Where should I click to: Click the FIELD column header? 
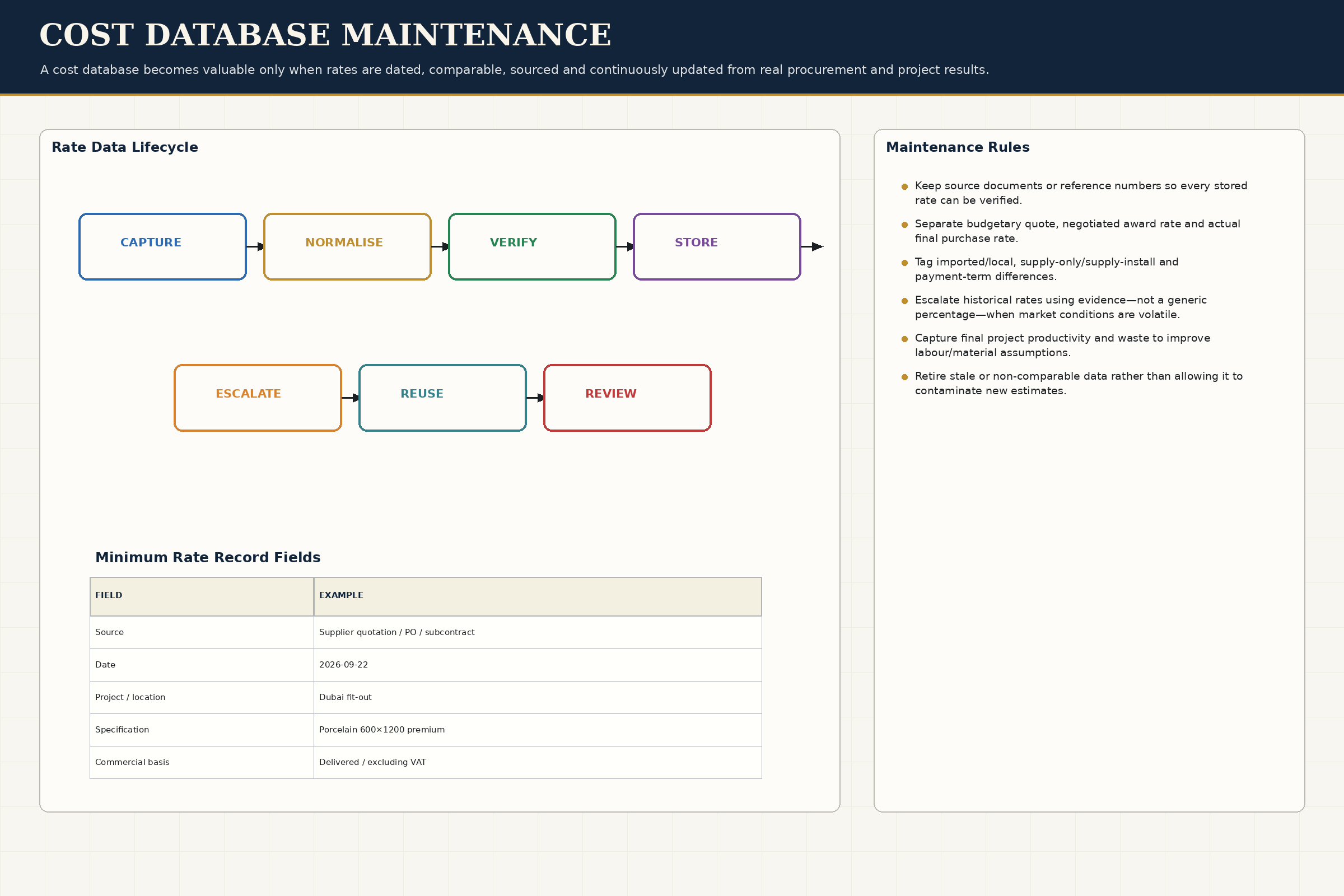point(202,596)
